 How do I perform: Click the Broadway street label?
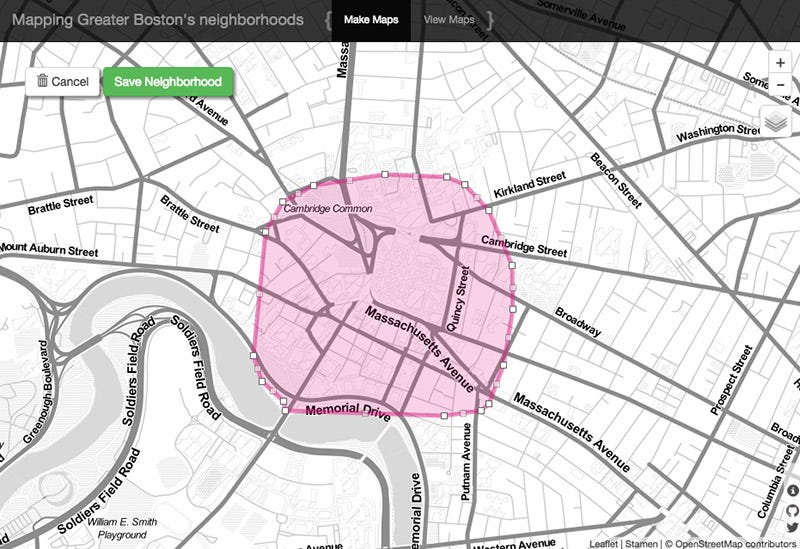coord(578,321)
